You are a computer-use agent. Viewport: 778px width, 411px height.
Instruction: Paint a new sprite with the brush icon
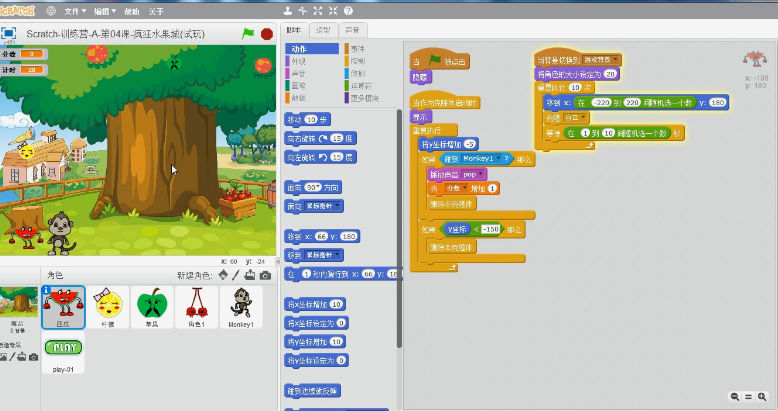tap(236, 275)
